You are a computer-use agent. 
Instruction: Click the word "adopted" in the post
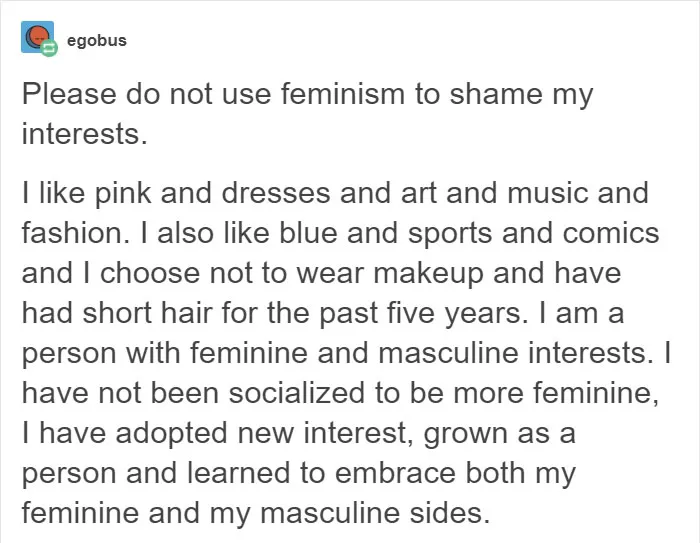[x=171, y=434]
